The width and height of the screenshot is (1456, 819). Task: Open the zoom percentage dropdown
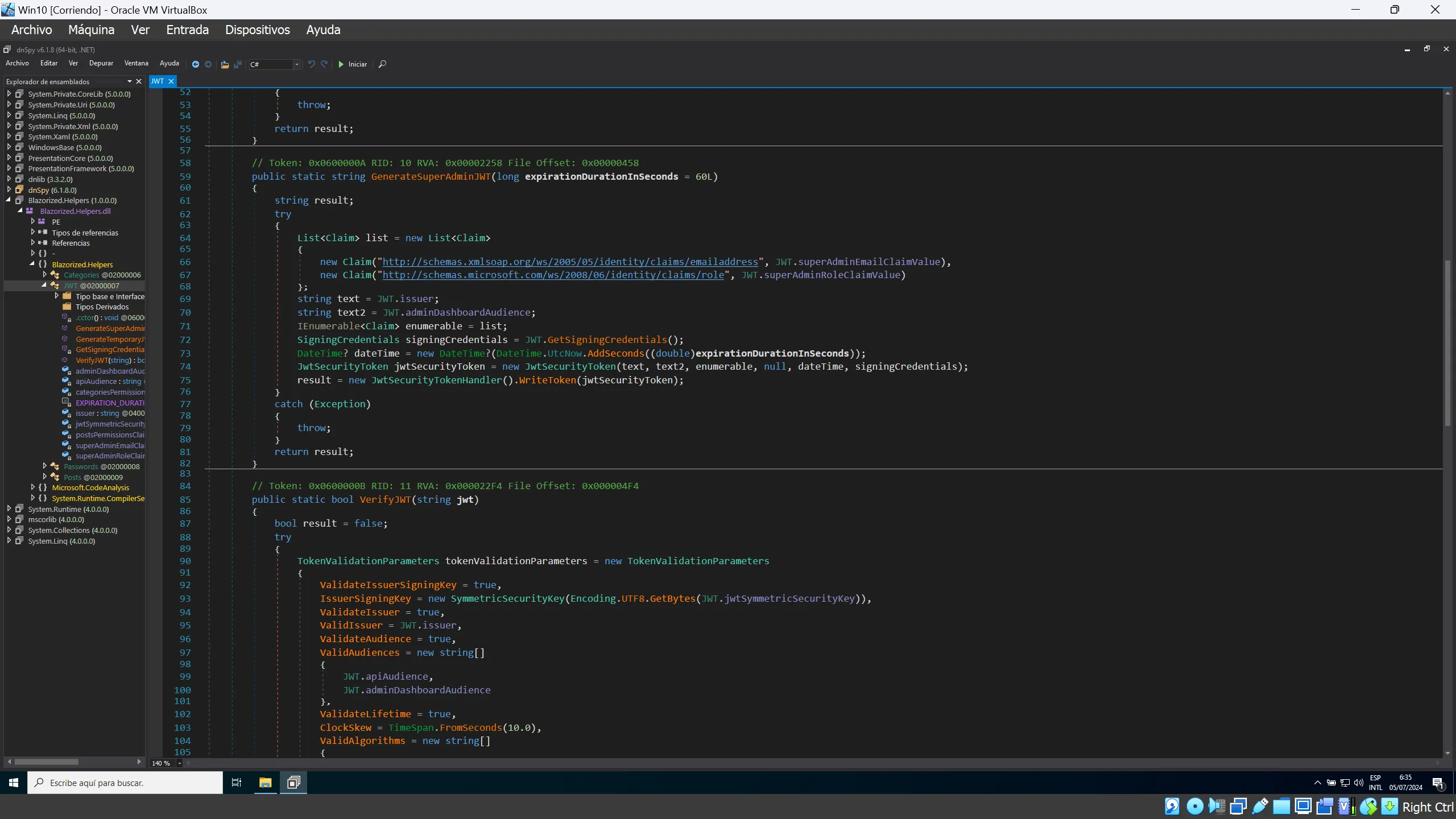(x=179, y=763)
